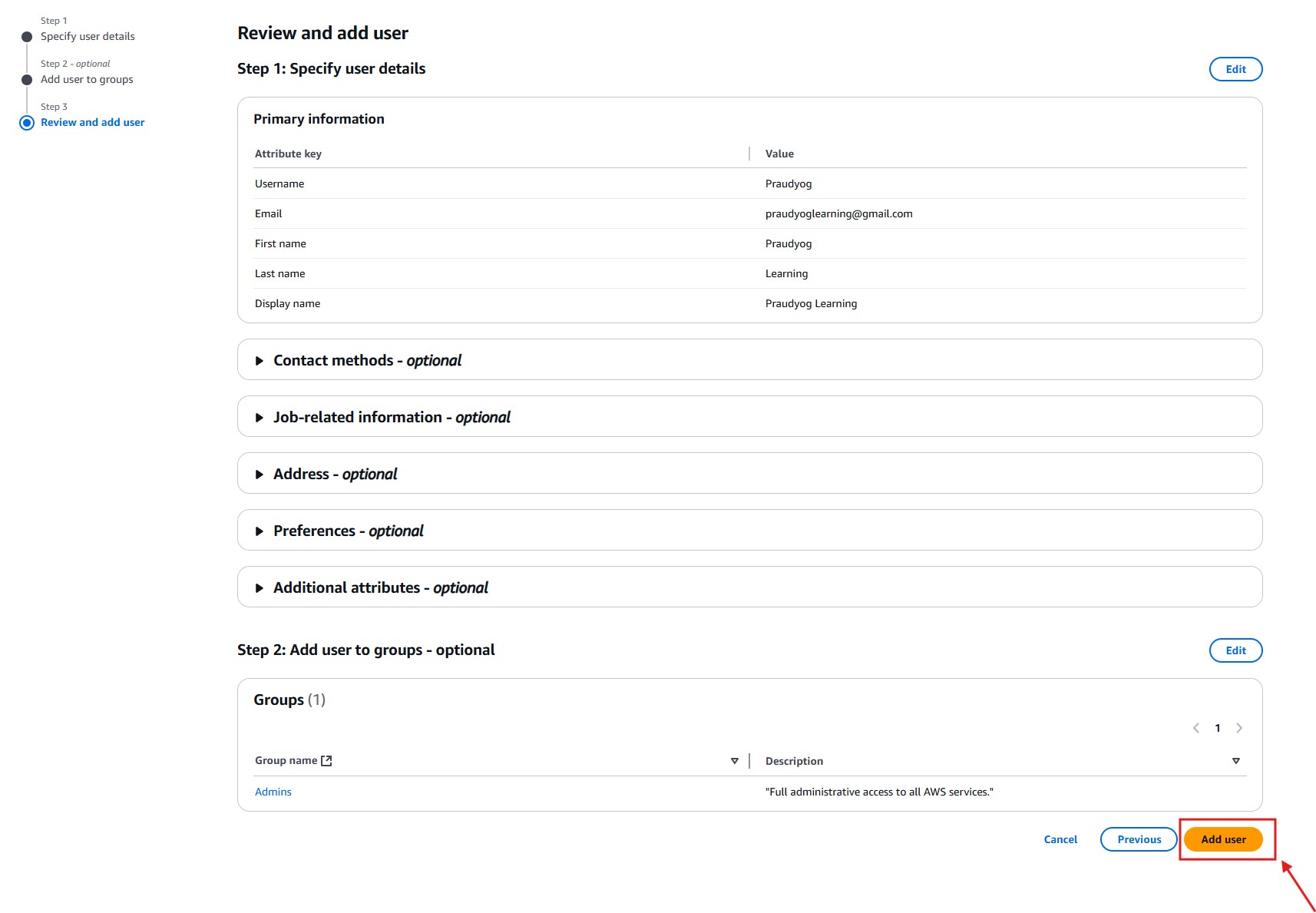
Task: Click the Add user button
Action: click(x=1222, y=839)
